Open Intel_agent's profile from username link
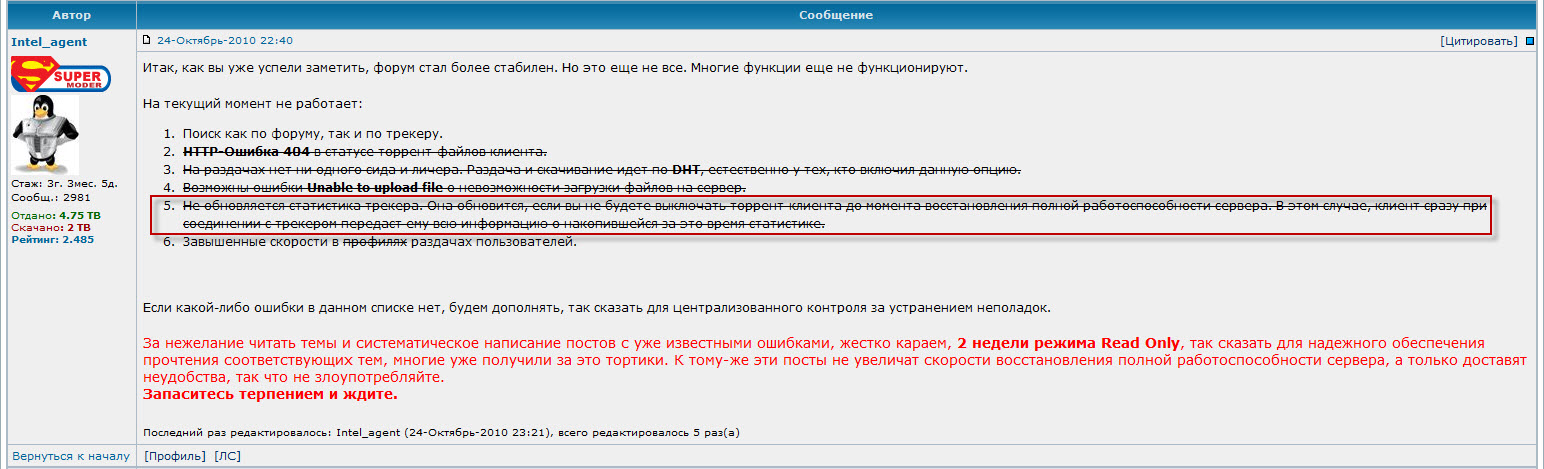The height and width of the screenshot is (469, 1544). point(49,42)
